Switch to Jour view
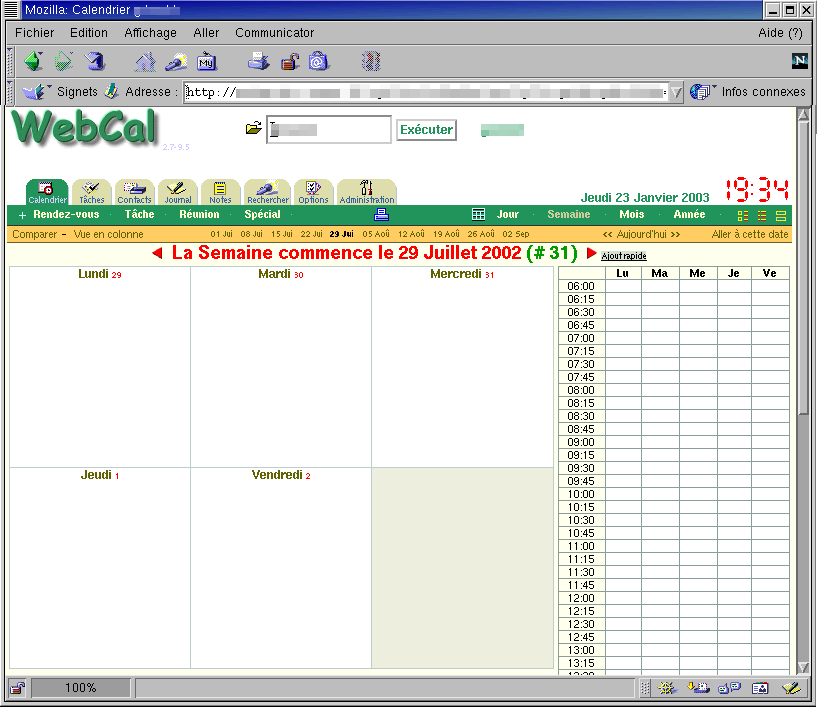 [507, 214]
